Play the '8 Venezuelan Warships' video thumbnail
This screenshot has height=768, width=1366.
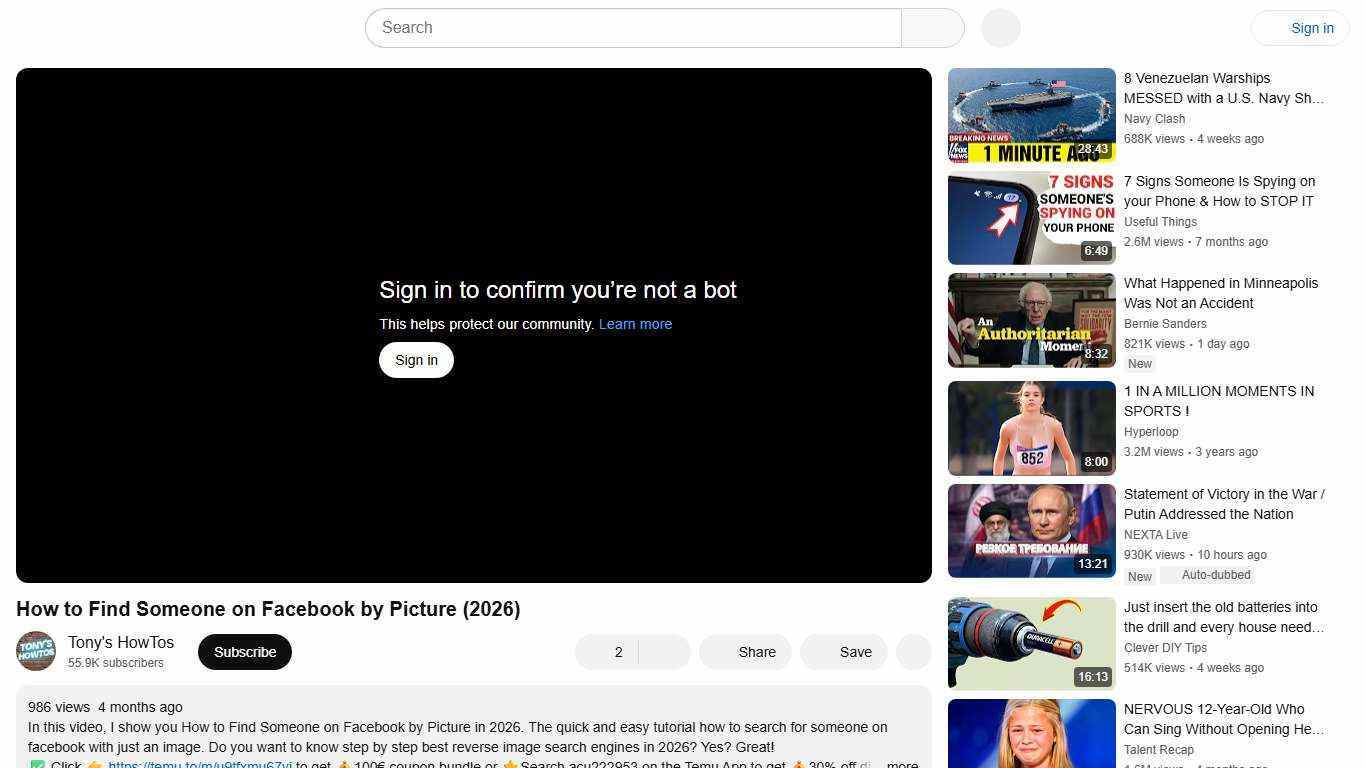click(1031, 114)
